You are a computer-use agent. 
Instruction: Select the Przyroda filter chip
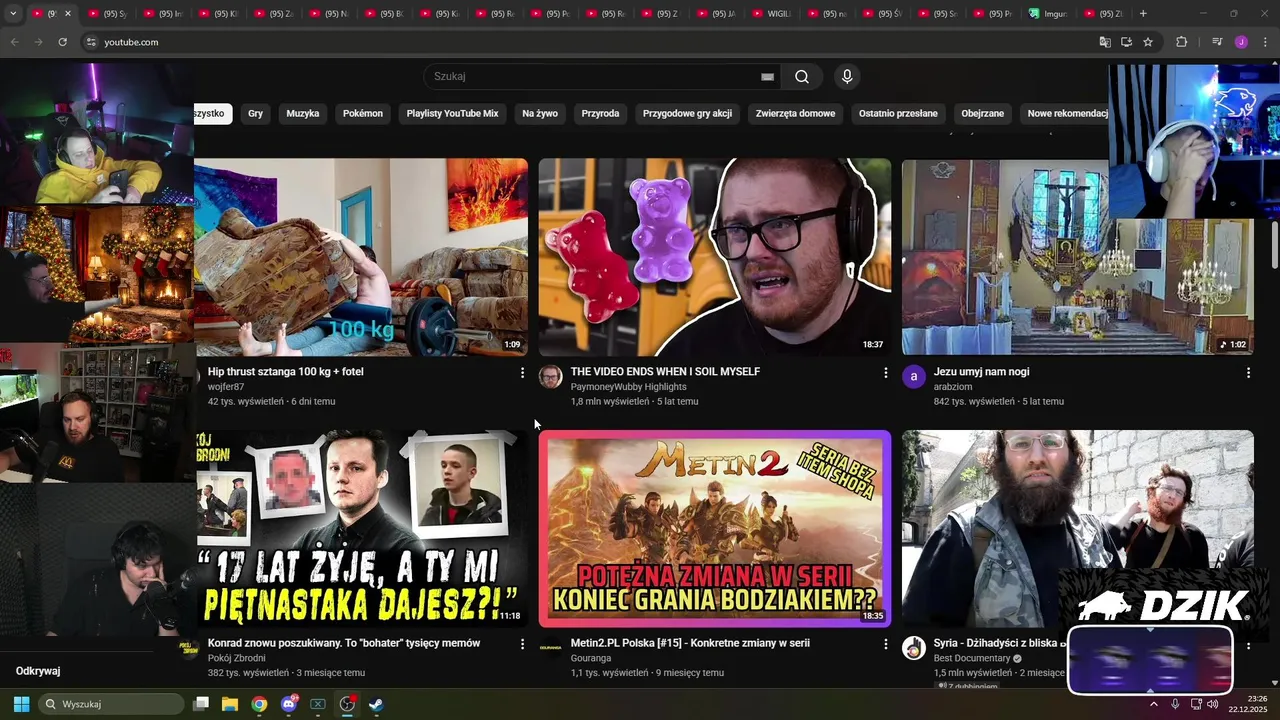(x=600, y=113)
